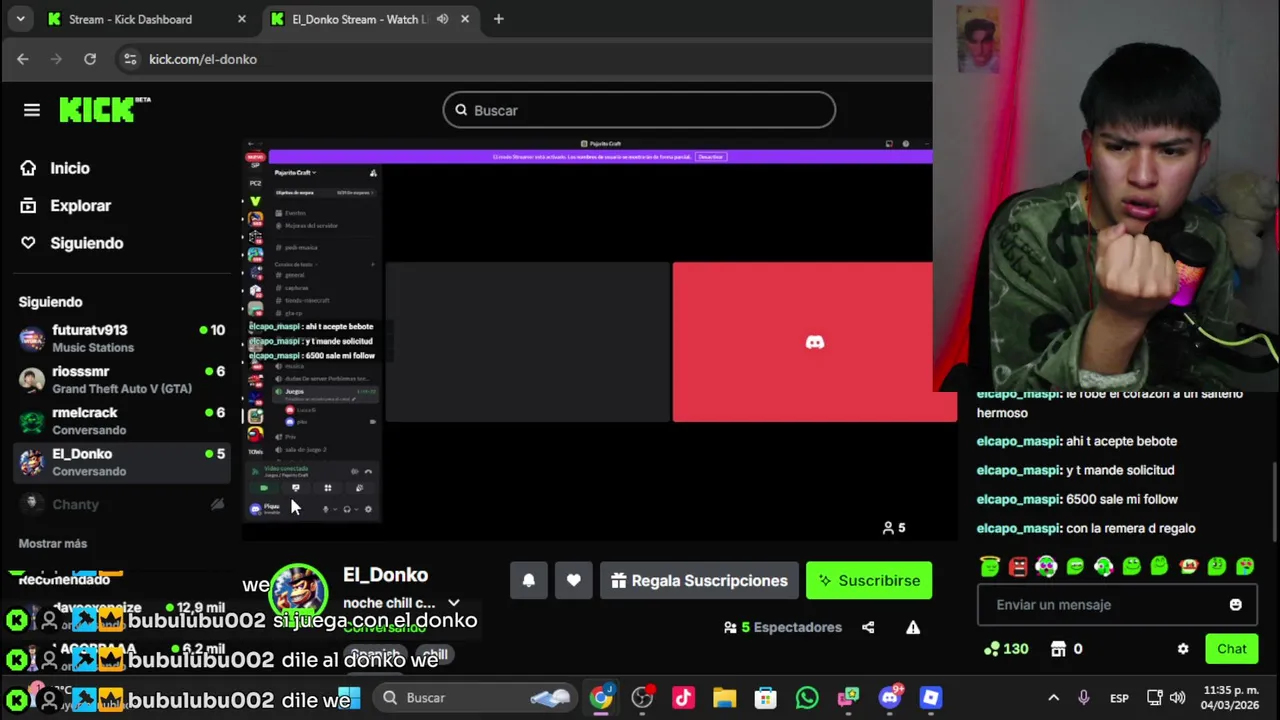The width and height of the screenshot is (1280, 720).
Task: Click the green Chat send button
Action: pyautogui.click(x=1232, y=649)
